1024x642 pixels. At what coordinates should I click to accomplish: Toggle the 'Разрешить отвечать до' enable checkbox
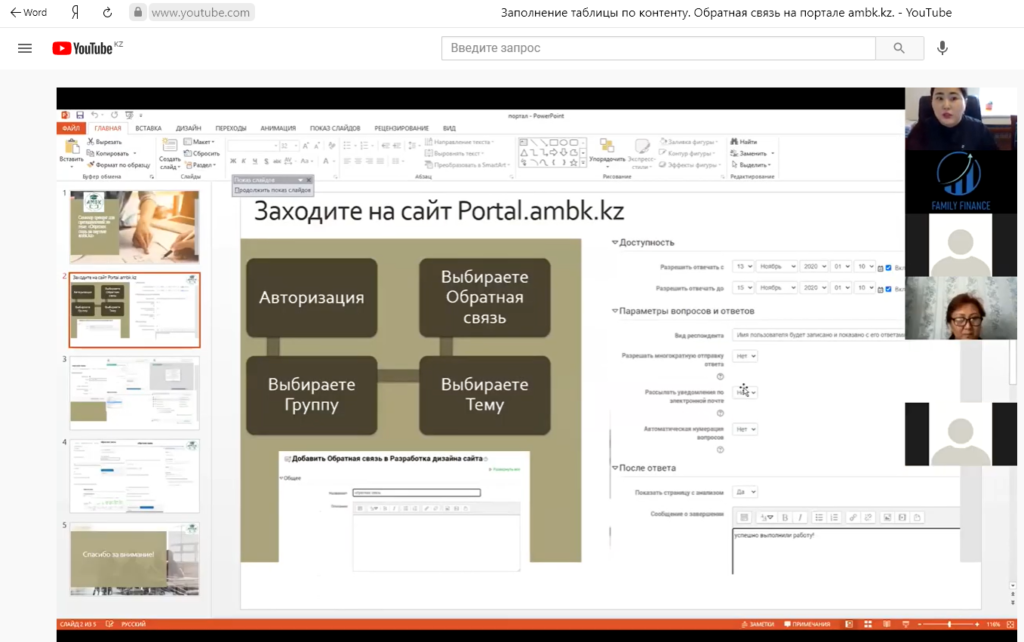pos(888,288)
